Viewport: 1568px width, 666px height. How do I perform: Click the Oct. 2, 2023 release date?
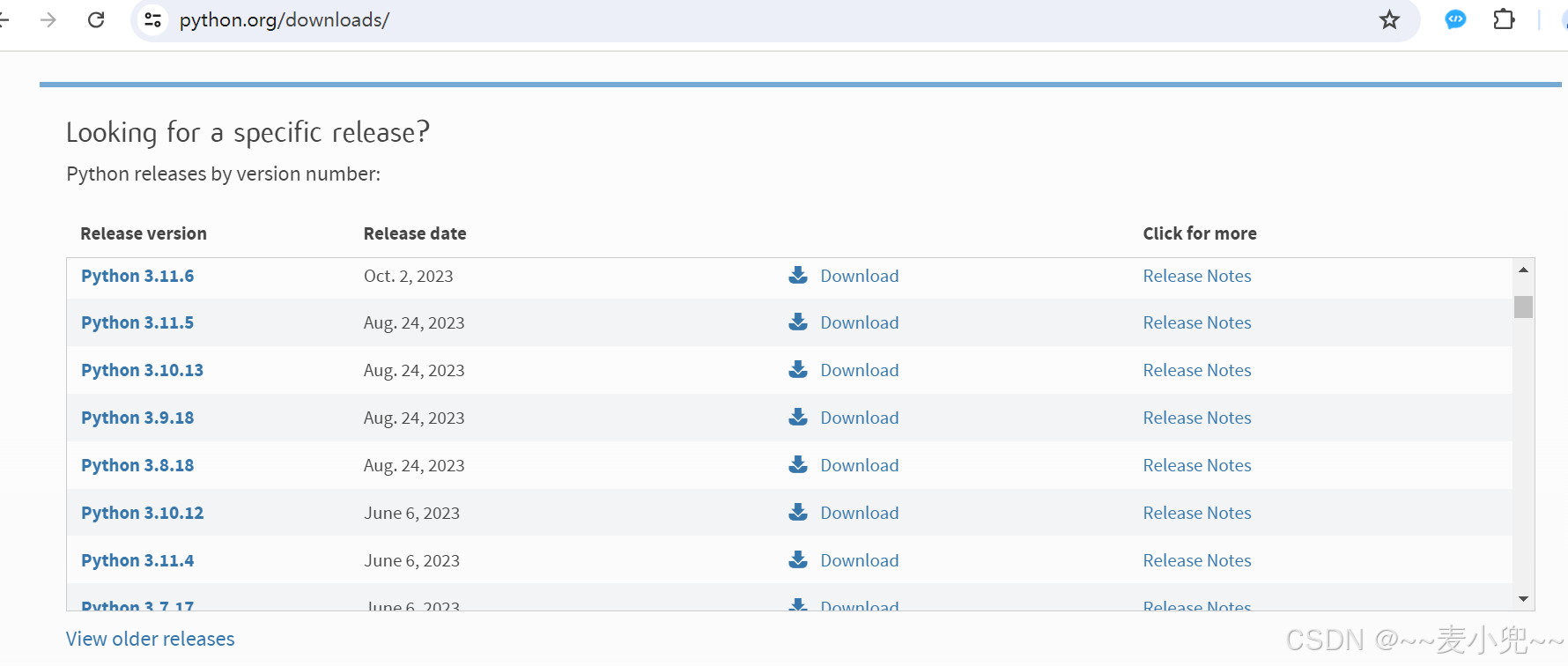(409, 276)
